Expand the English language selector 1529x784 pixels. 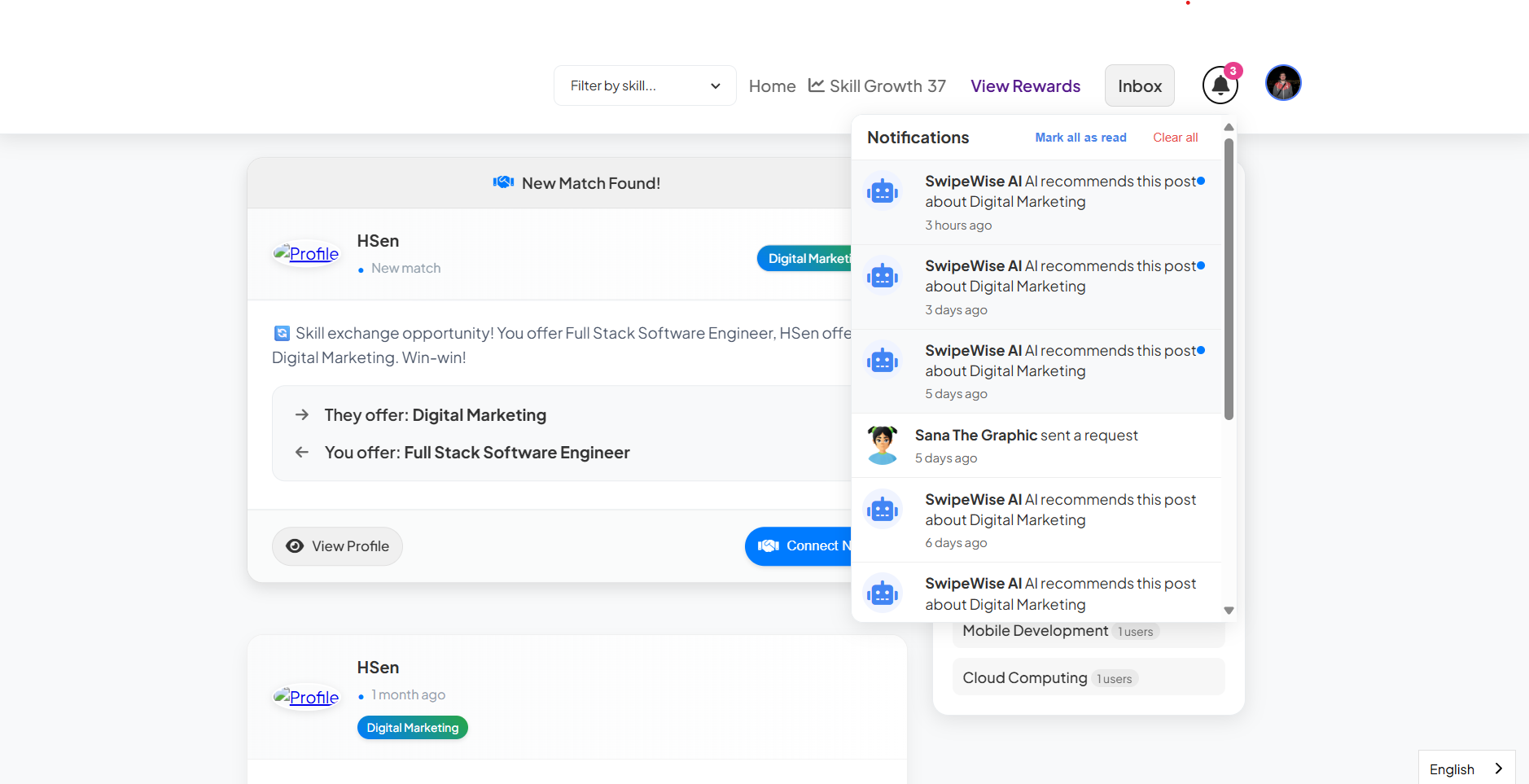(1466, 769)
